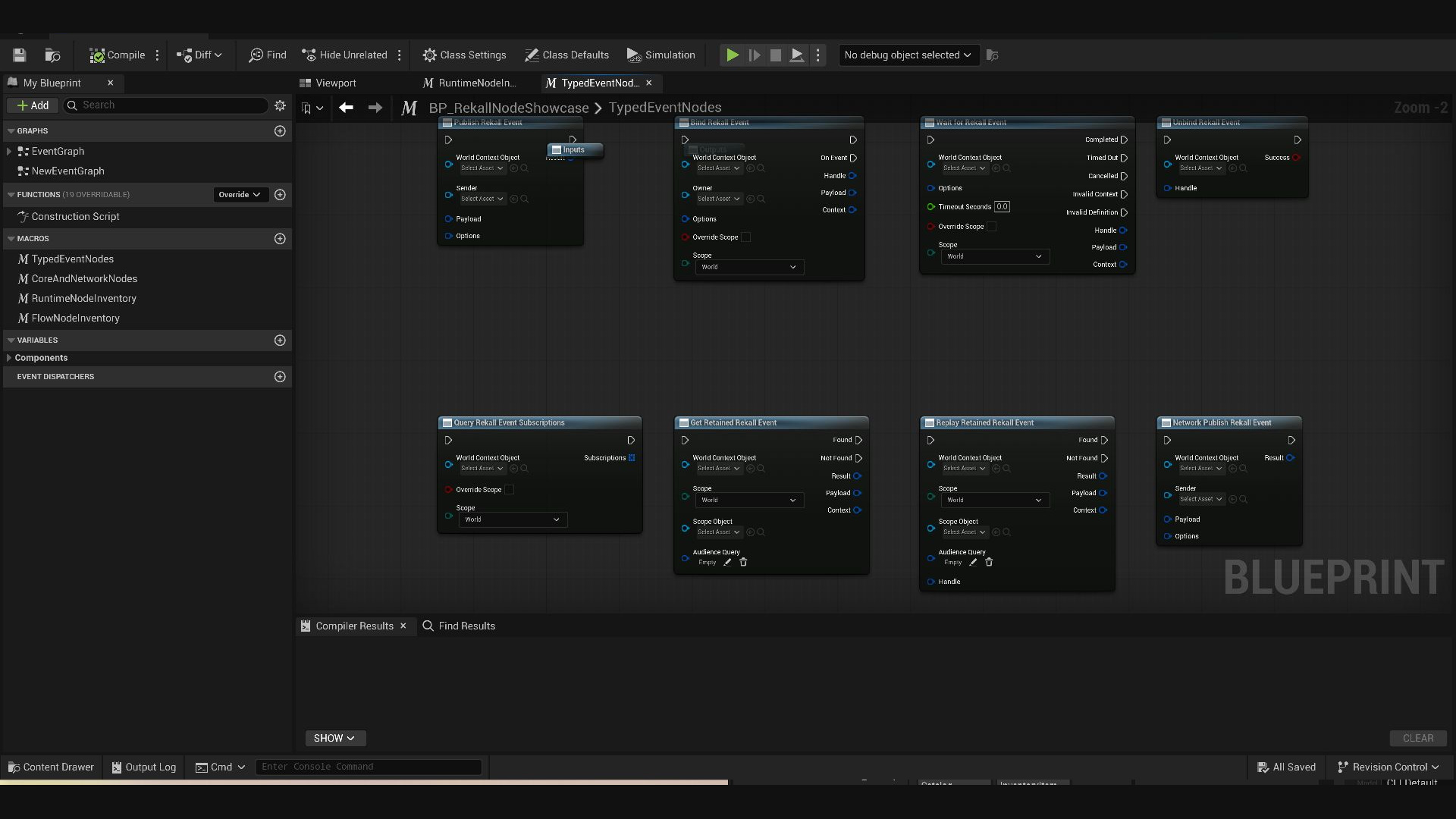
Task: Open the function Override dropdown
Action: [x=240, y=195]
